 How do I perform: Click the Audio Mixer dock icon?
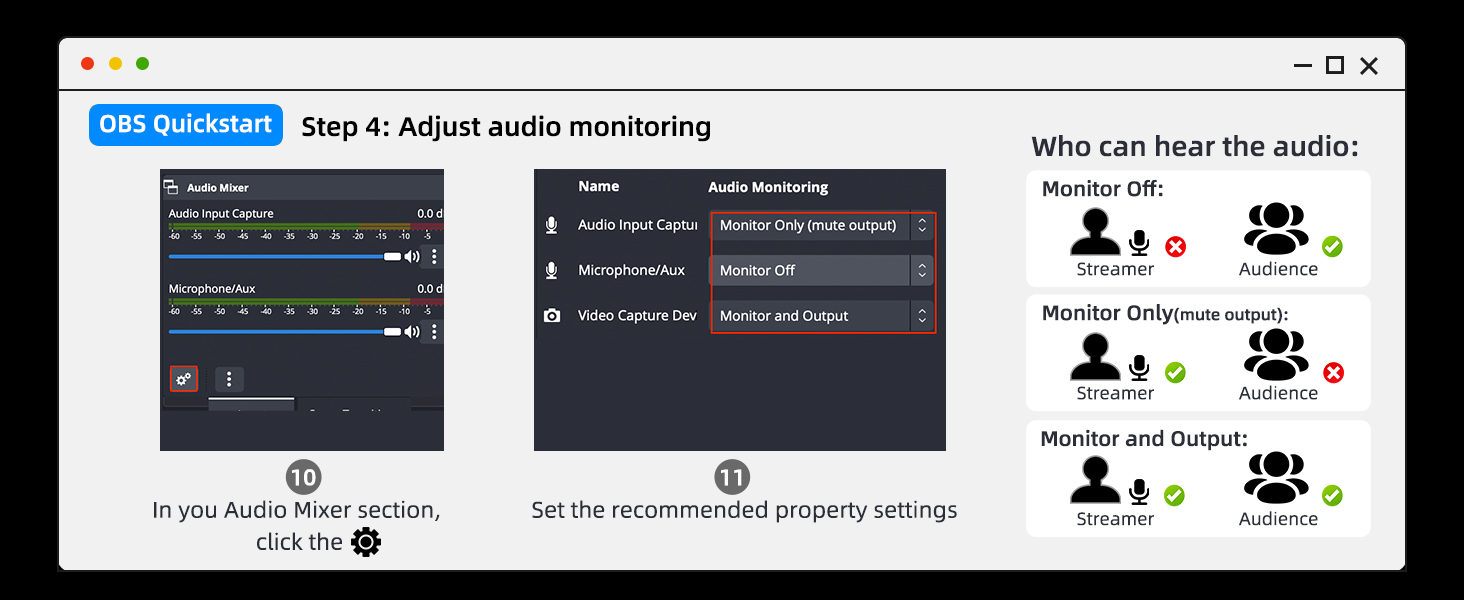(x=171, y=187)
